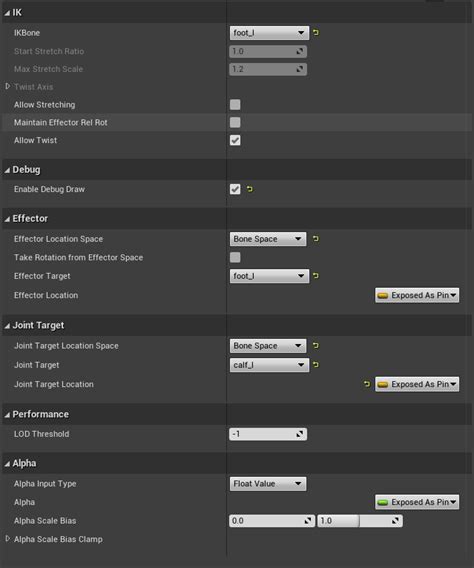Image resolution: width=474 pixels, height=568 pixels.
Task: Click the Alpha Scale Bias 1.0 slider field
Action: click(x=360, y=521)
